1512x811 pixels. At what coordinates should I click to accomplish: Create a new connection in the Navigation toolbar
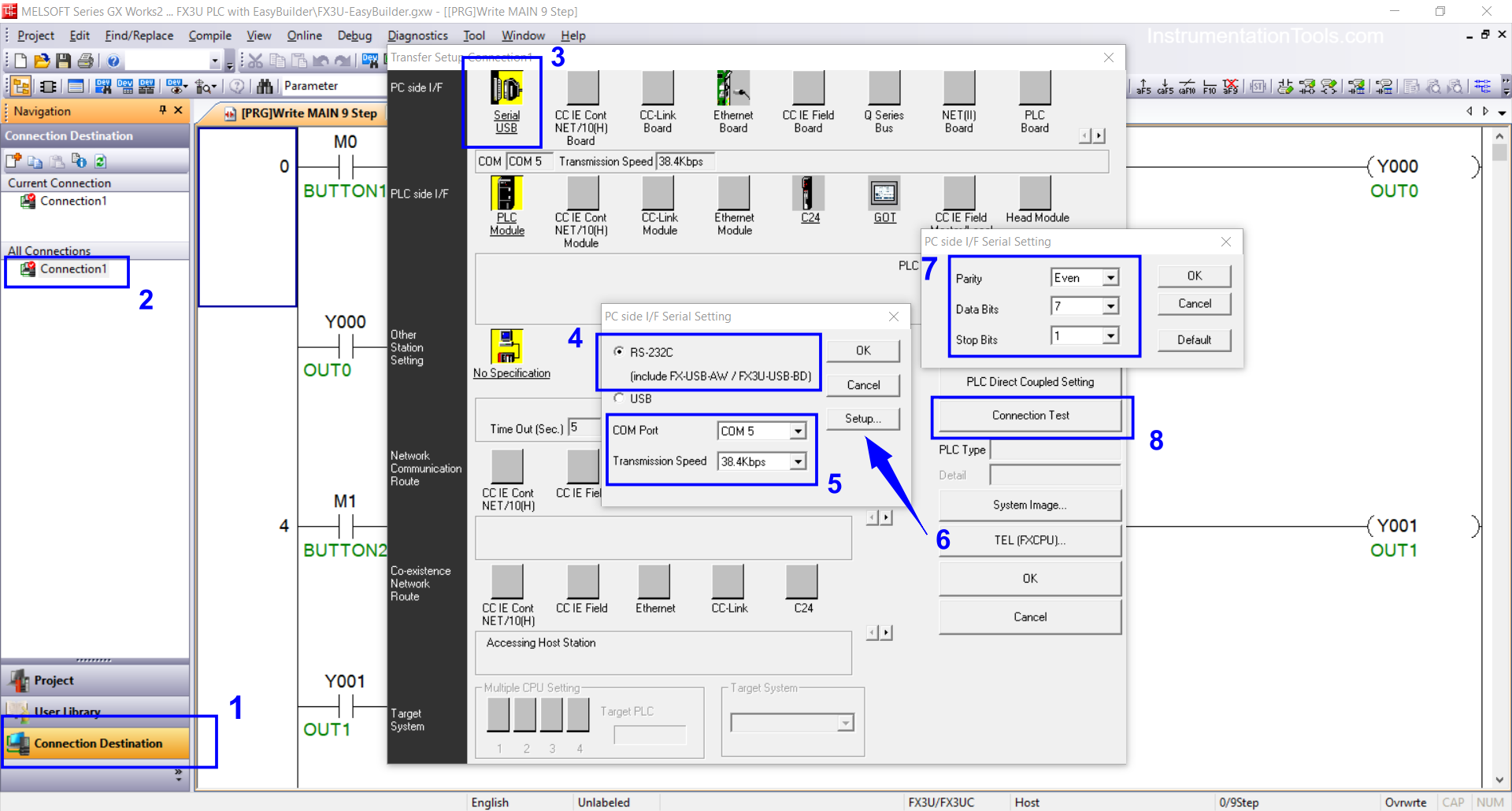(x=13, y=161)
